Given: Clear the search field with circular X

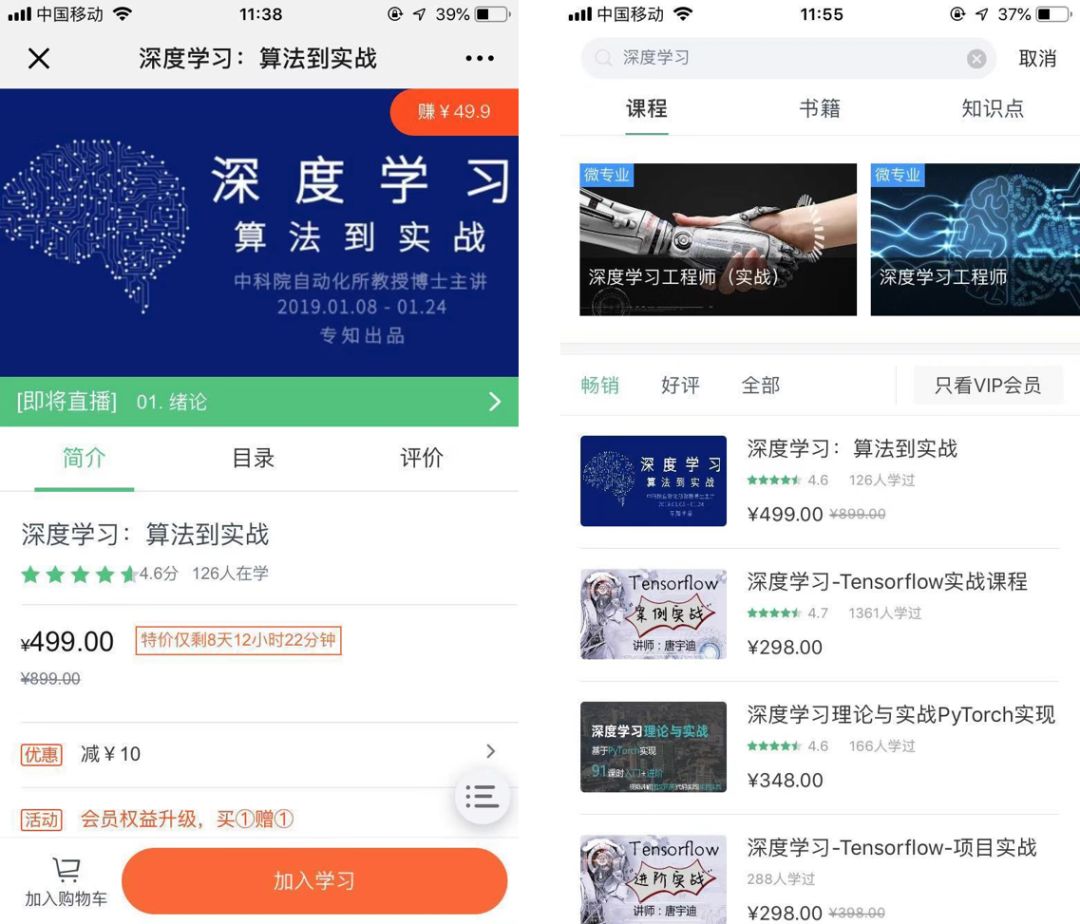Looking at the screenshot, I should 976,59.
